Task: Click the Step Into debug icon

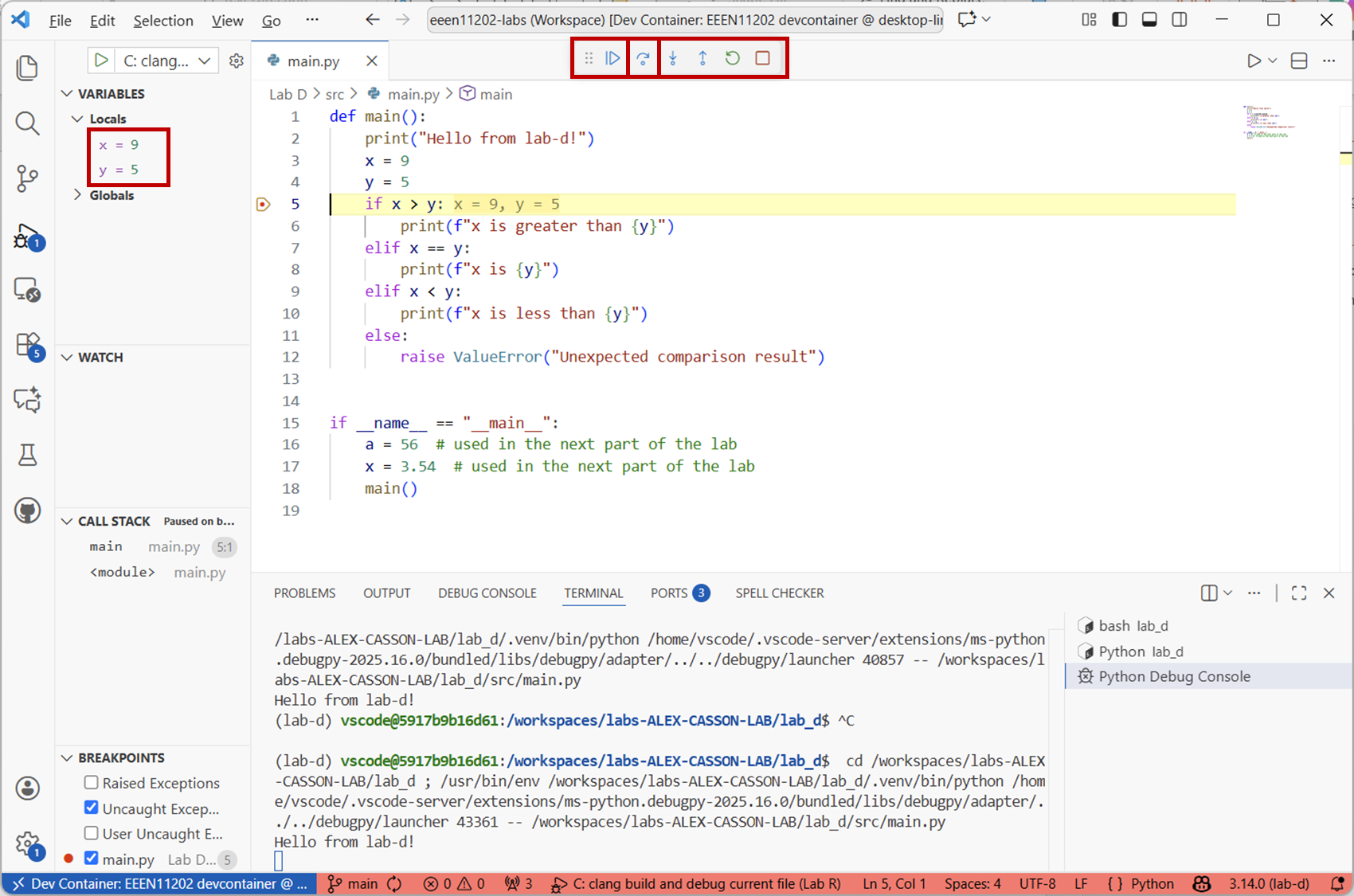Action: 673,58
